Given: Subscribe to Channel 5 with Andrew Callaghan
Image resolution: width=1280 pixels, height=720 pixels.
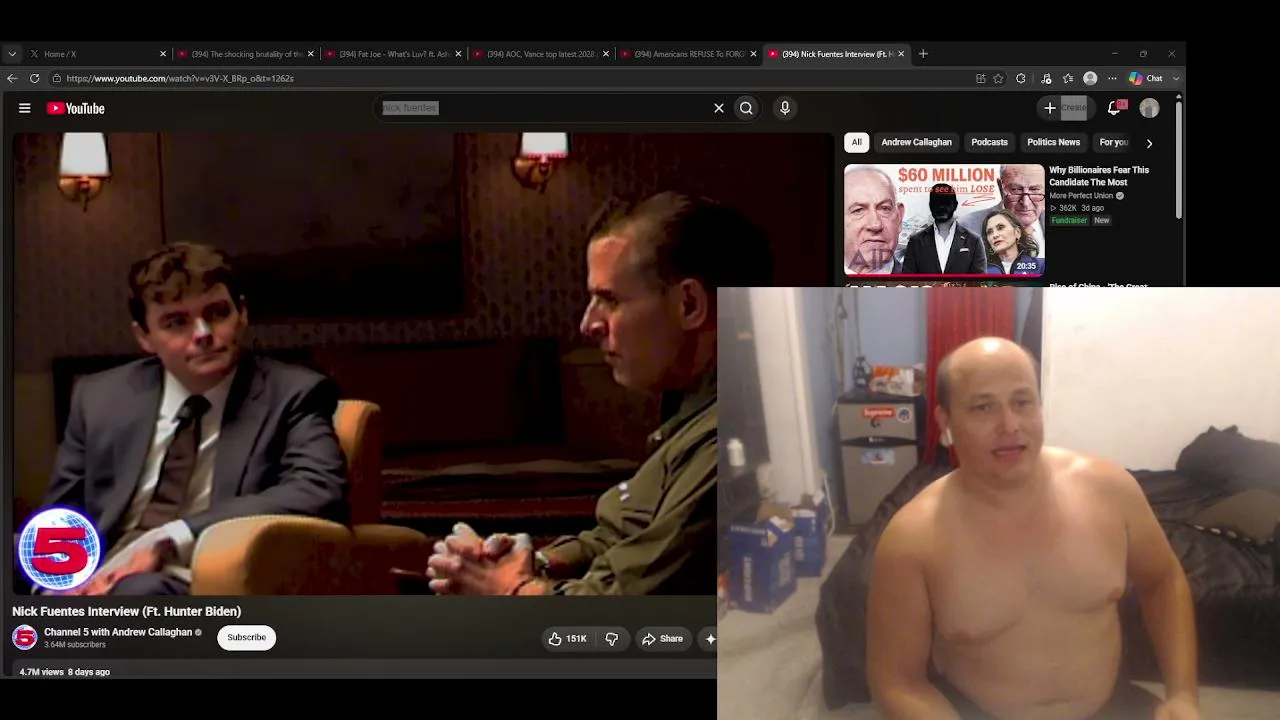Looking at the screenshot, I should tap(246, 638).
